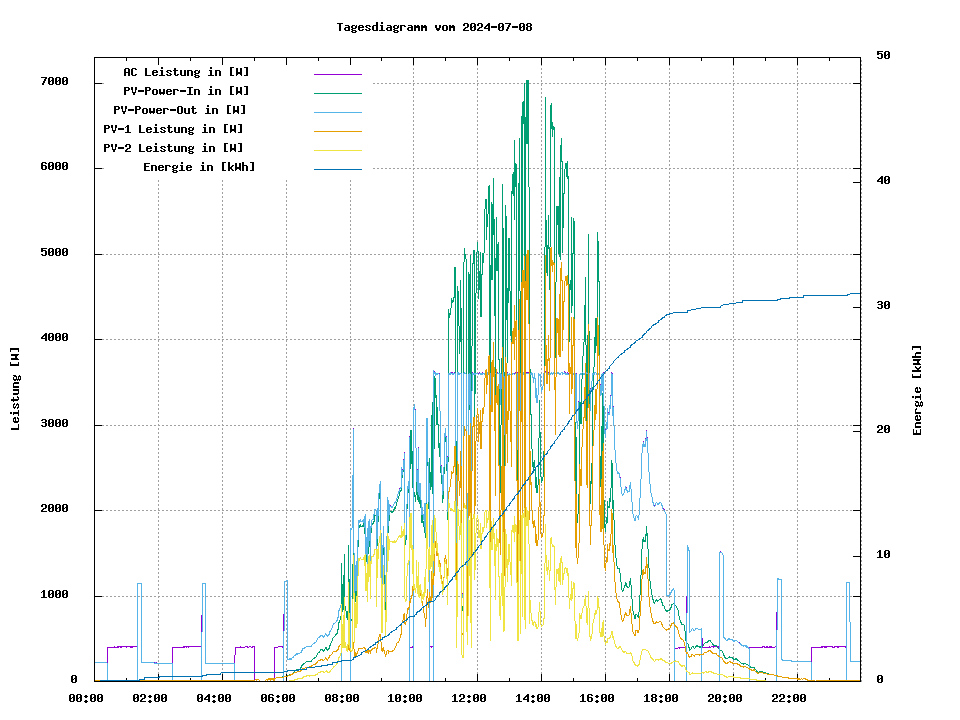This screenshot has height=720, width=960.
Task: Click the light blue PV-Power-Out legend line
Action: click(337, 111)
